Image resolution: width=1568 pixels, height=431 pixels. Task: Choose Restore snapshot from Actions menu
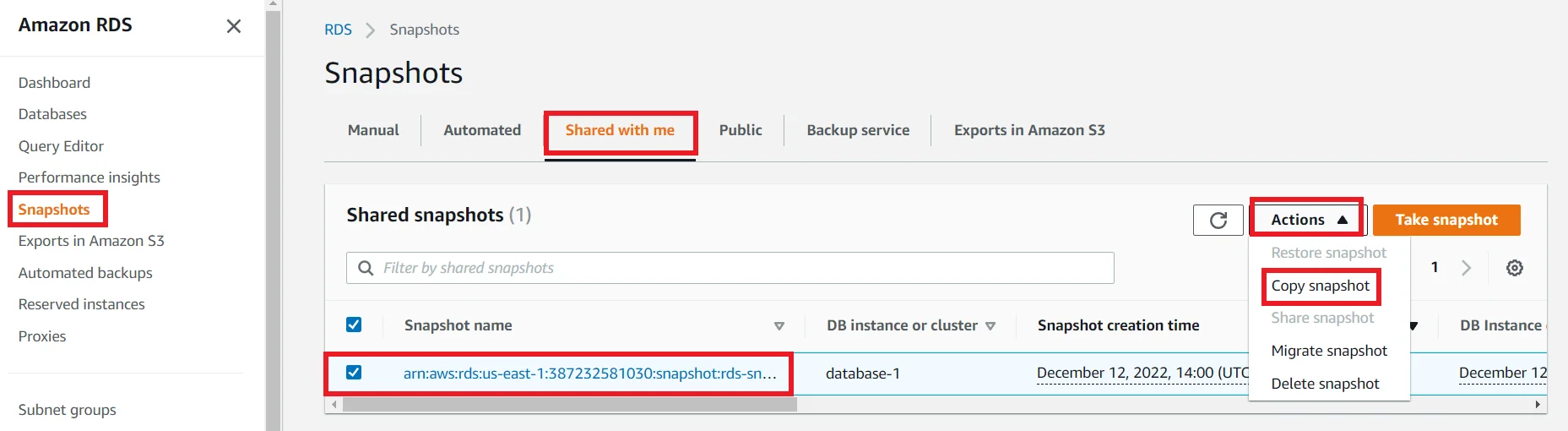(x=1328, y=253)
